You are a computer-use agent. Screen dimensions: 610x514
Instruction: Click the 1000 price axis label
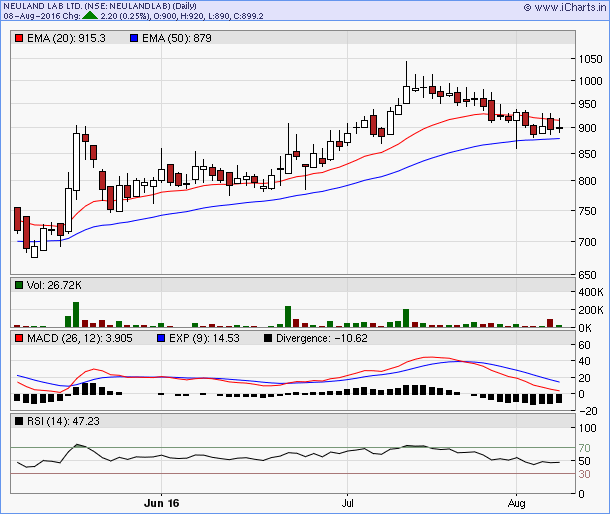[x=590, y=81]
